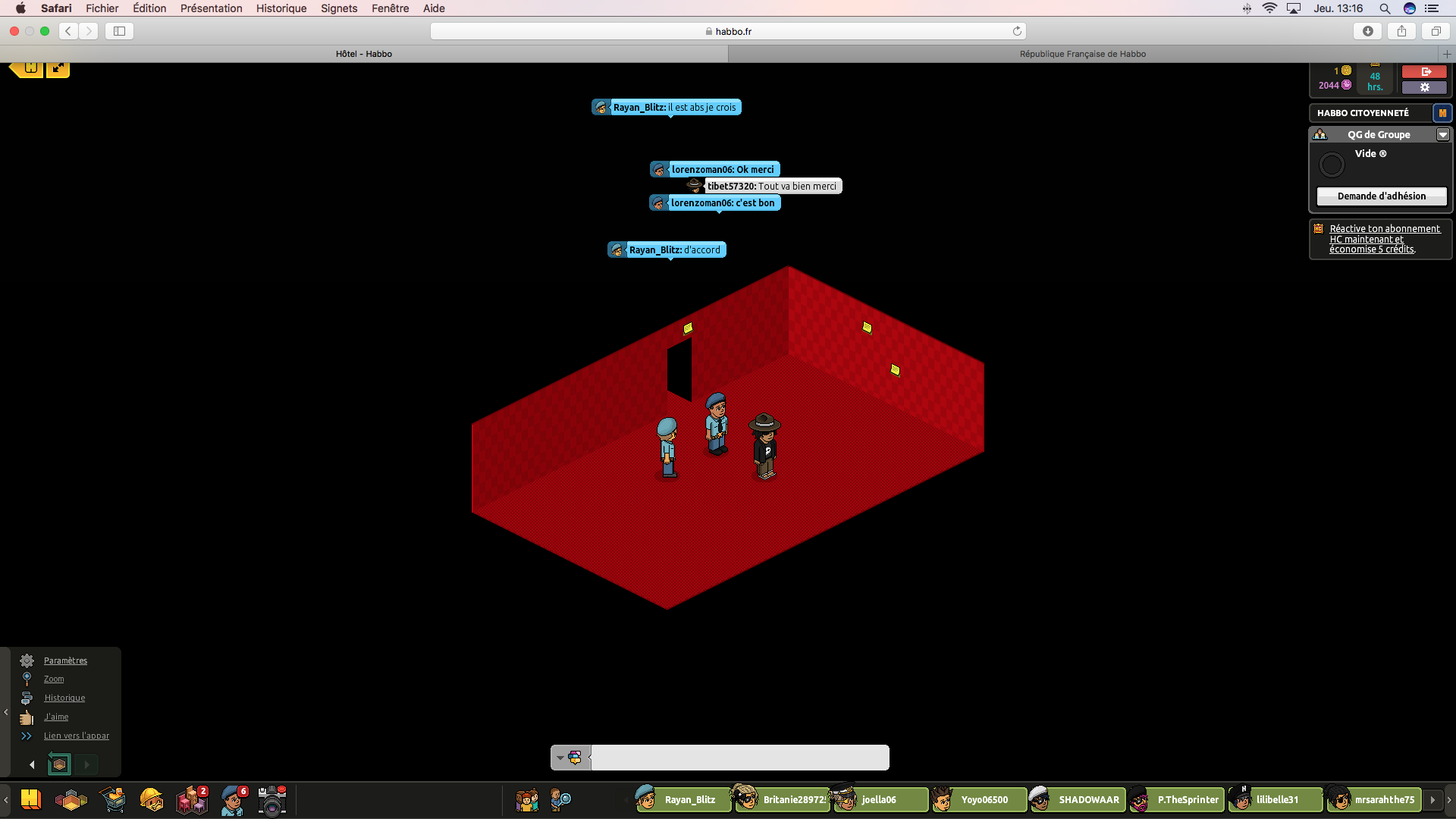Click the settings gear icon in room menu

pyautogui.click(x=27, y=660)
